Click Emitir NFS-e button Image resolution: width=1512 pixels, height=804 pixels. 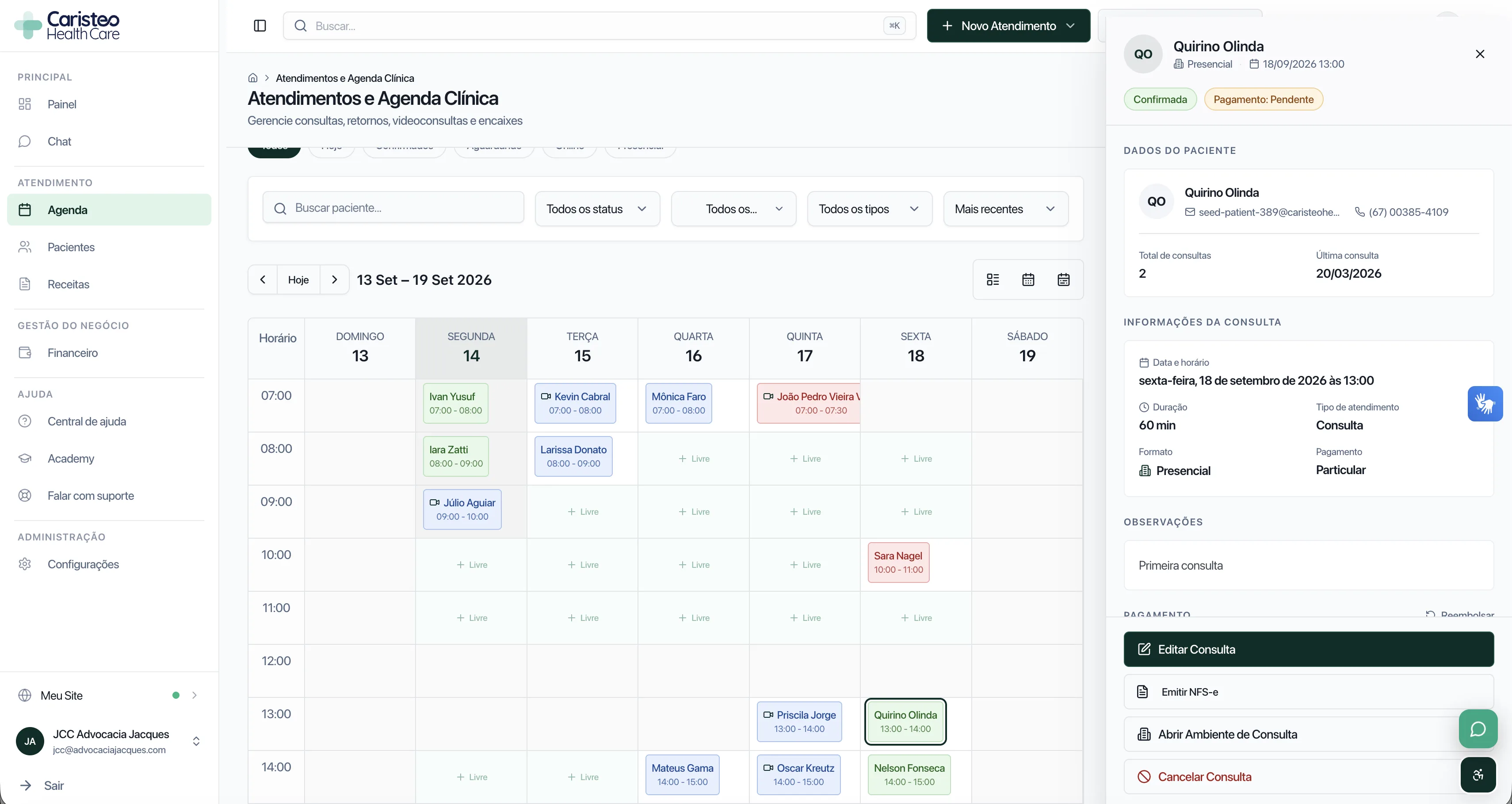pyautogui.click(x=1308, y=692)
